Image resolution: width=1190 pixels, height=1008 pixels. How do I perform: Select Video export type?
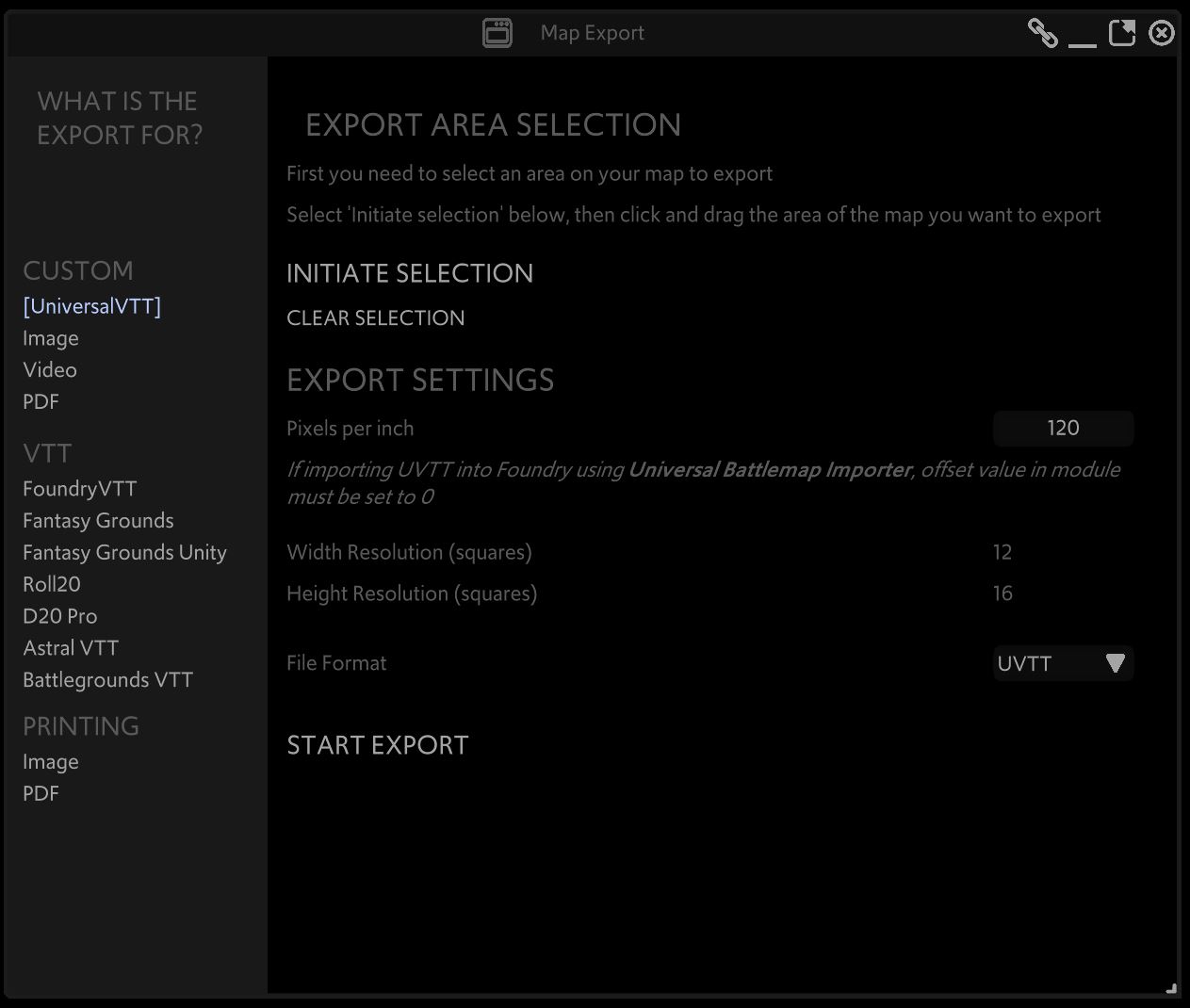[x=50, y=370]
